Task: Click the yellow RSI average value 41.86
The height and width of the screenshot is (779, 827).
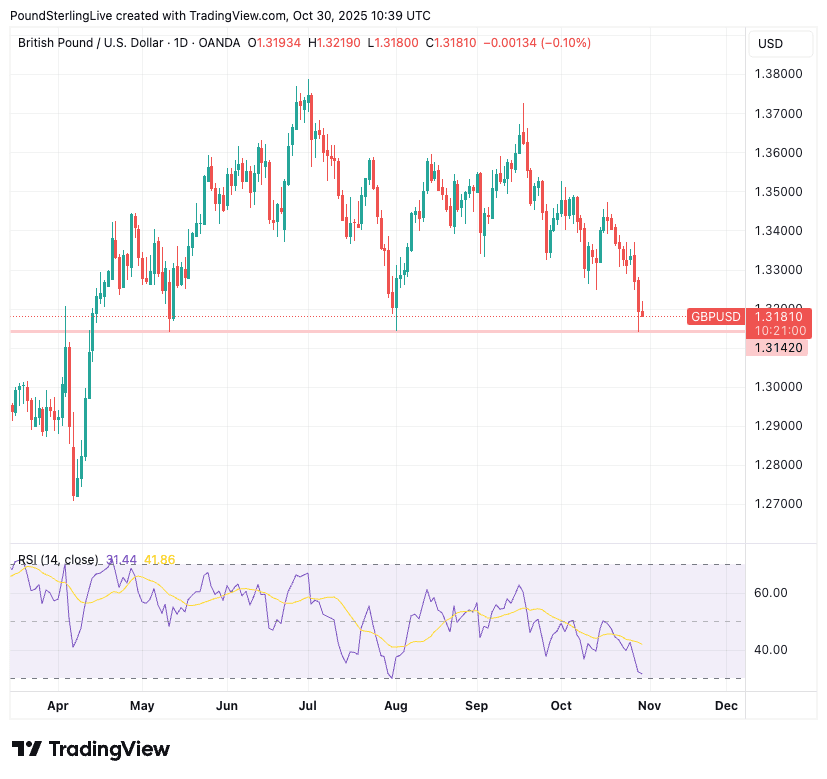Action: coord(160,559)
